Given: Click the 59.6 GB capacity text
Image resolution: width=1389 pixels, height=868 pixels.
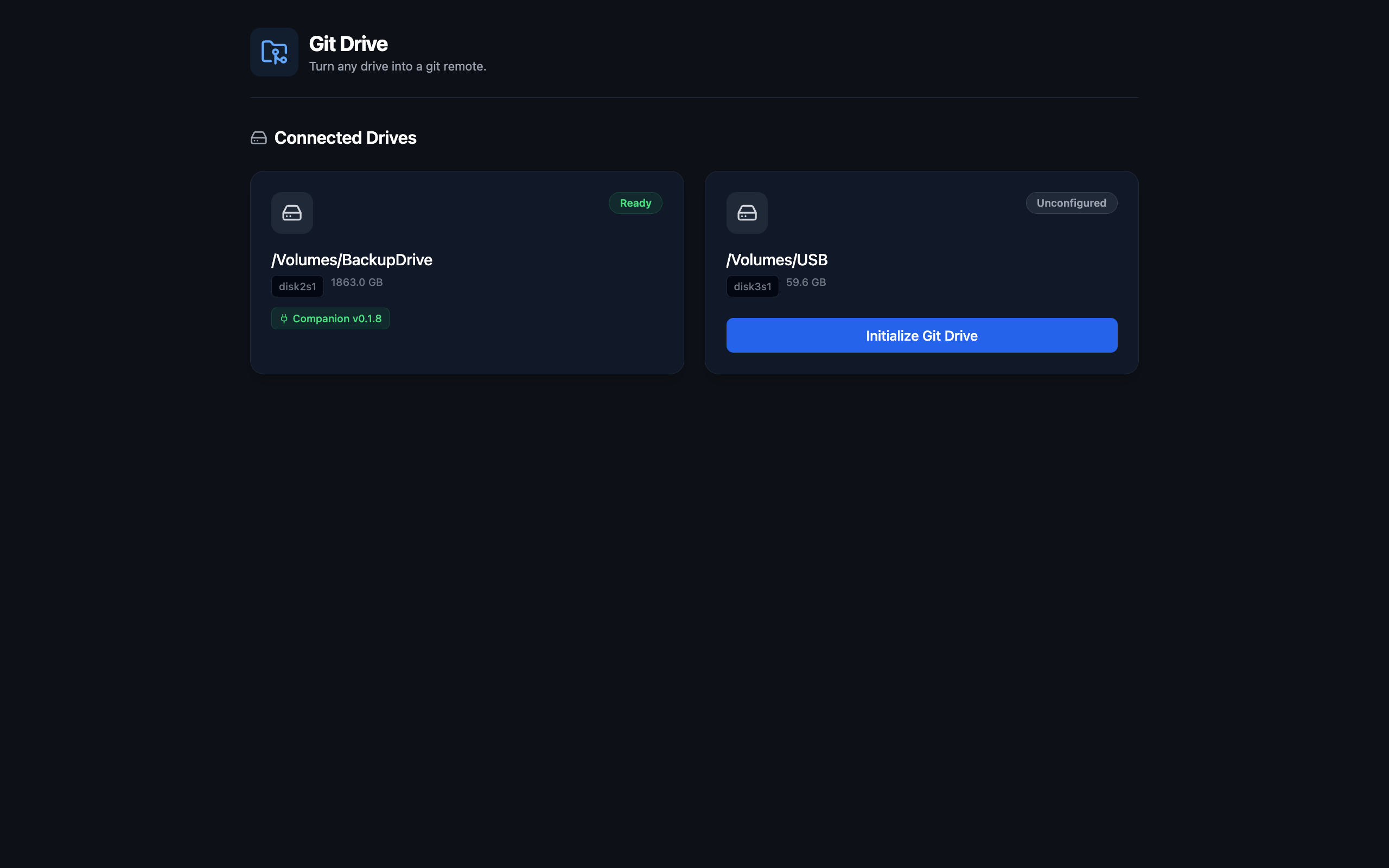Looking at the screenshot, I should [806, 283].
